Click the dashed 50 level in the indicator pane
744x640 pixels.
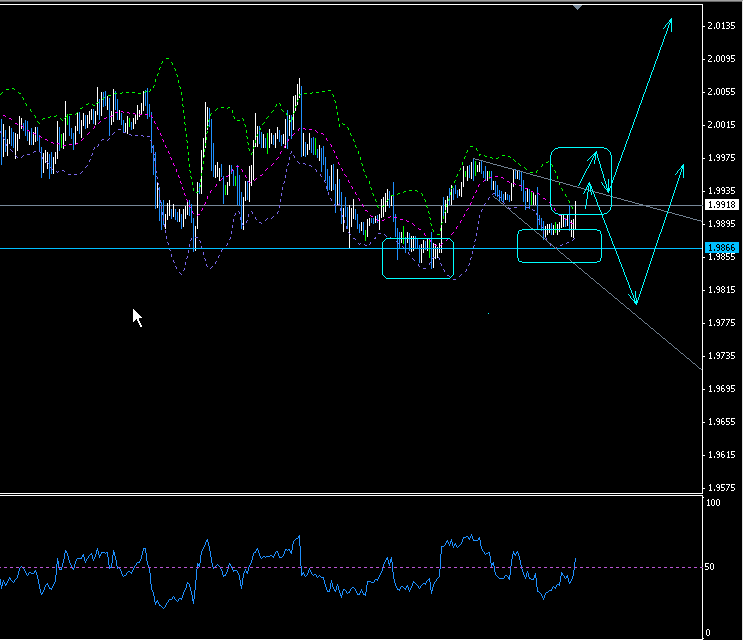pos(620,568)
